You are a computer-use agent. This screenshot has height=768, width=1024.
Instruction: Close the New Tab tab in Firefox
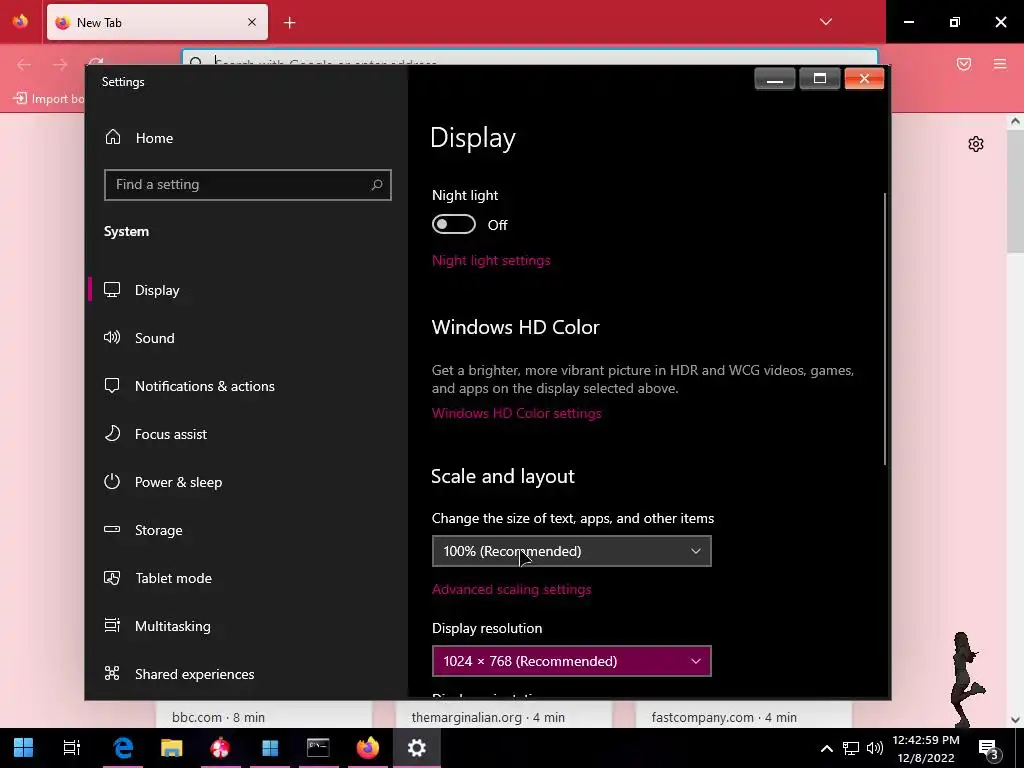tap(251, 22)
